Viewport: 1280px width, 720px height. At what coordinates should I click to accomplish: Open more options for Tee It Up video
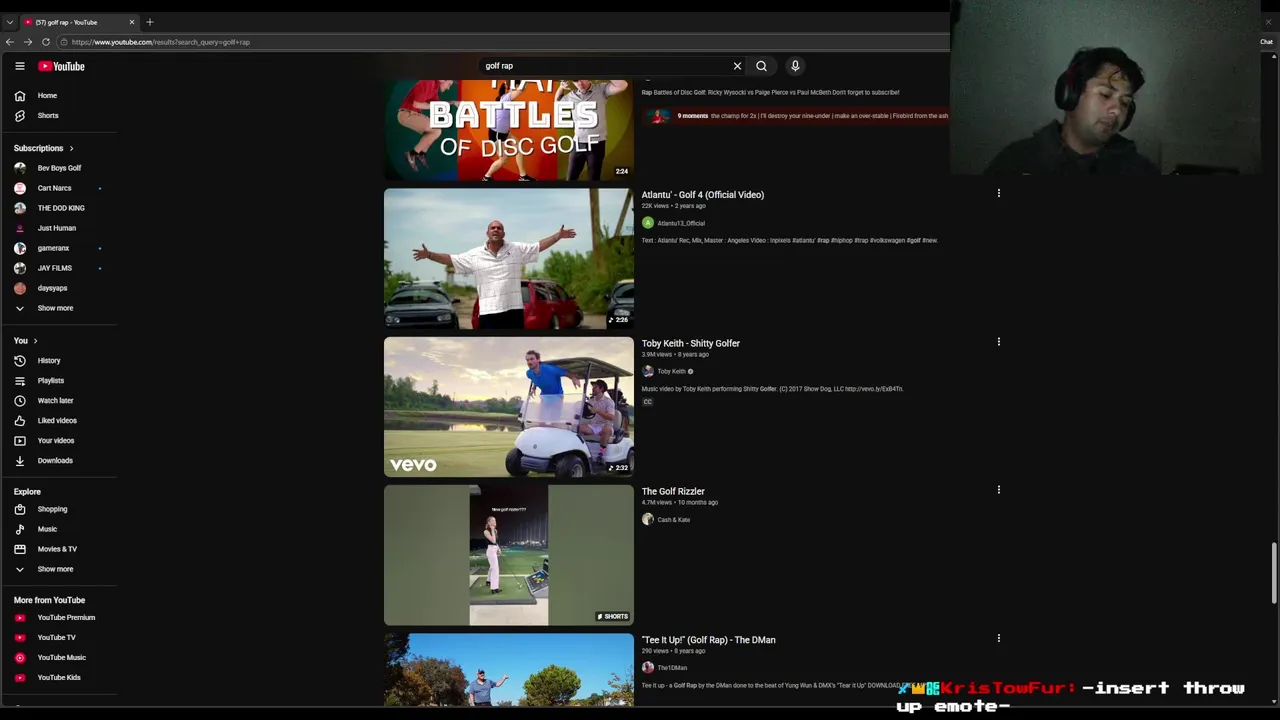[998, 638]
